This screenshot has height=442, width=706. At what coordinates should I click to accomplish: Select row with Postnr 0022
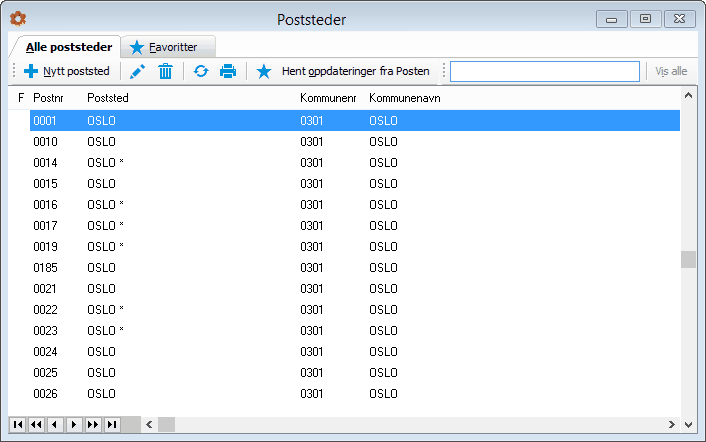[x=355, y=310]
